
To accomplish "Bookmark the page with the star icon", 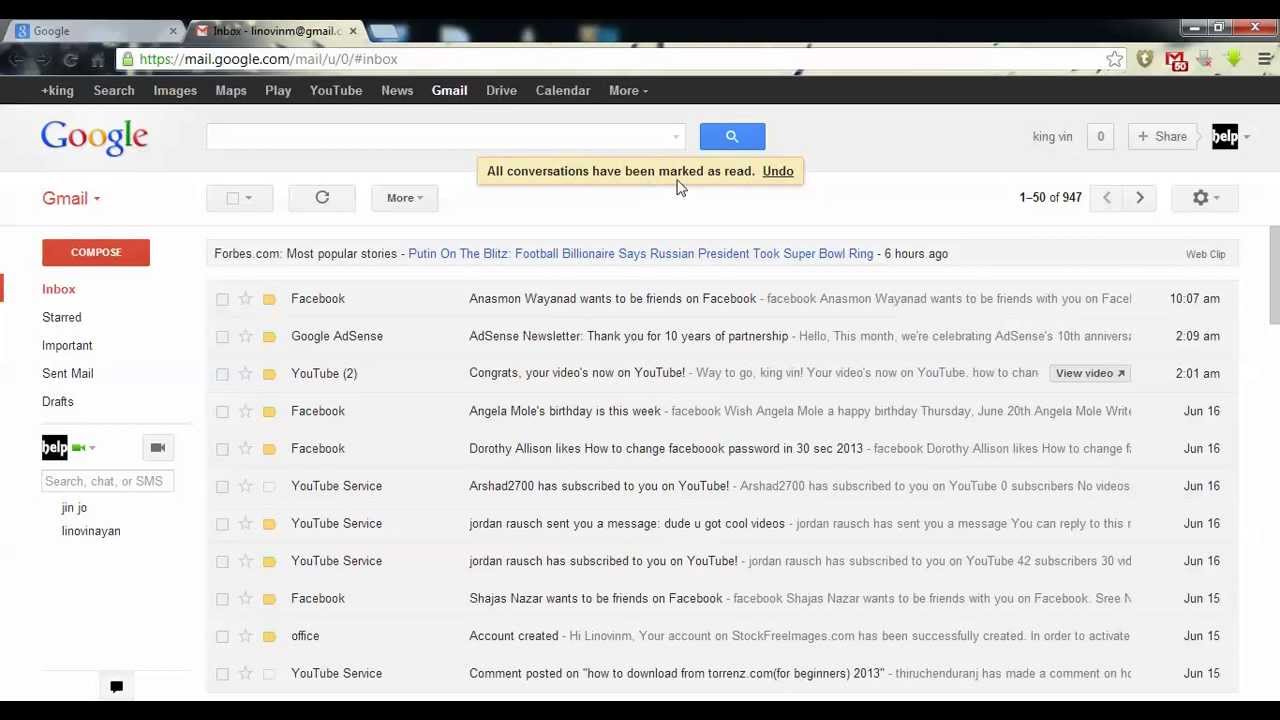I will 1114,60.
